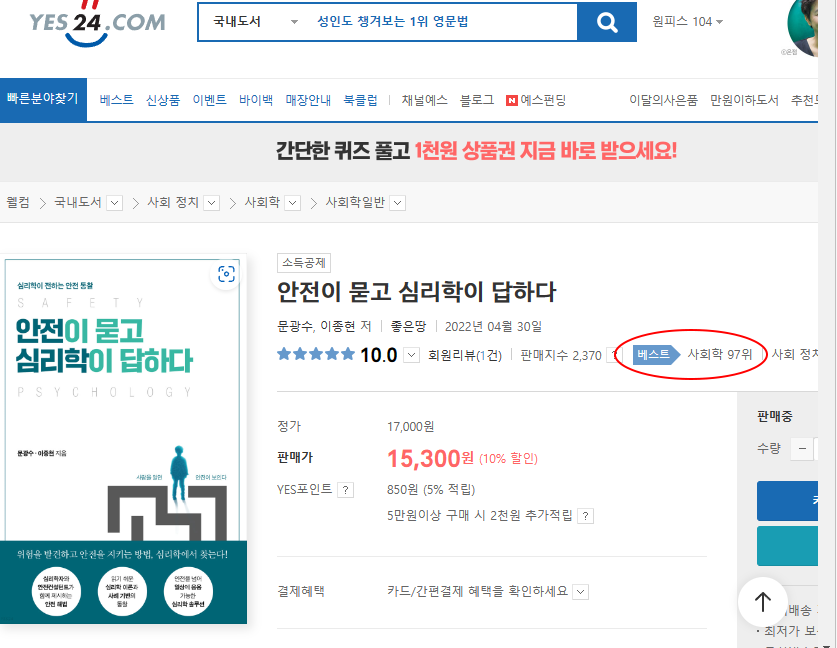This screenshot has width=837, height=648.
Task: Click the help icon next to YES포인트
Action: (346, 490)
